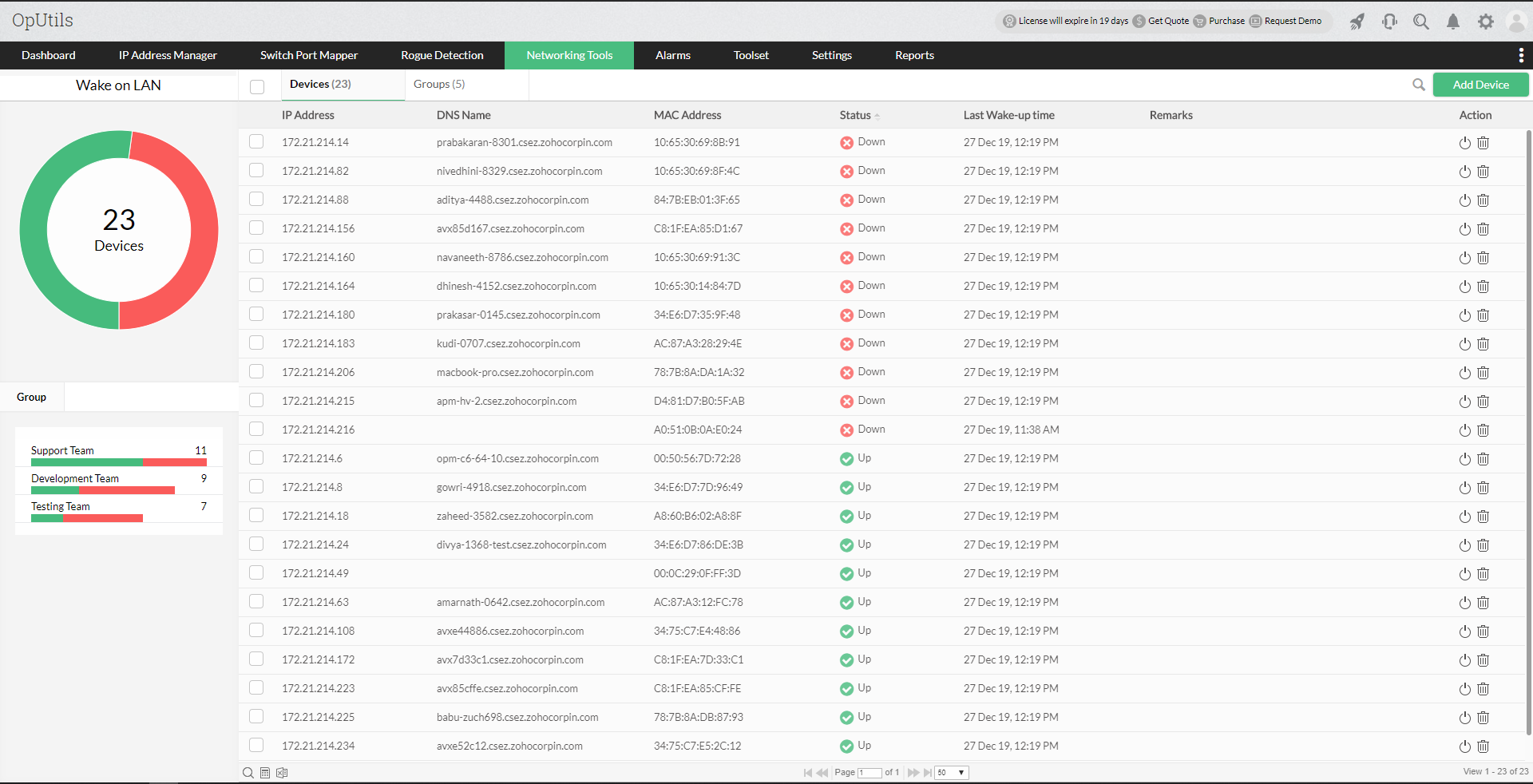Open the overflow menu with three dots

coord(1522,55)
